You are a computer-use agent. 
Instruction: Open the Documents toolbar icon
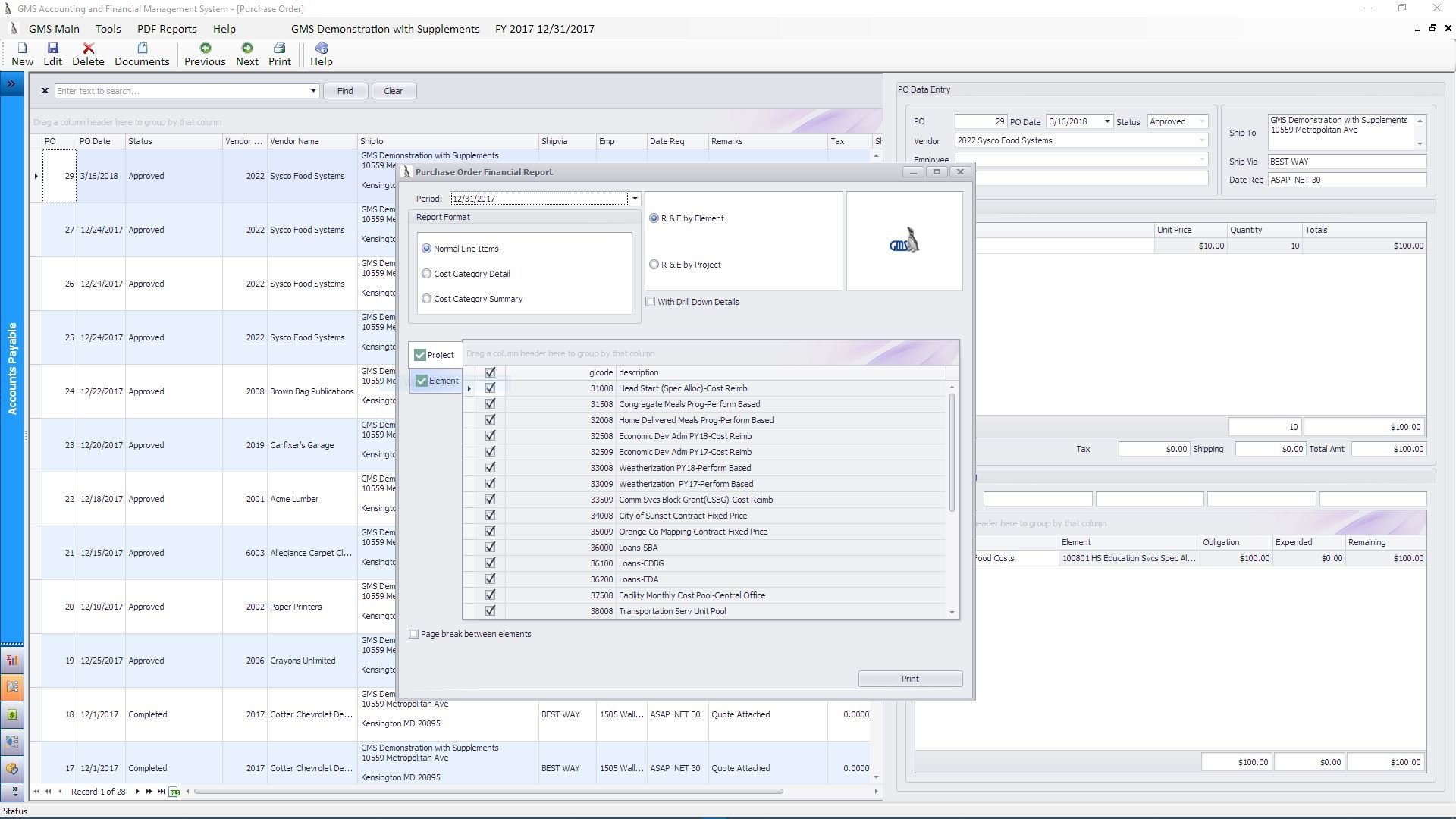(x=142, y=49)
